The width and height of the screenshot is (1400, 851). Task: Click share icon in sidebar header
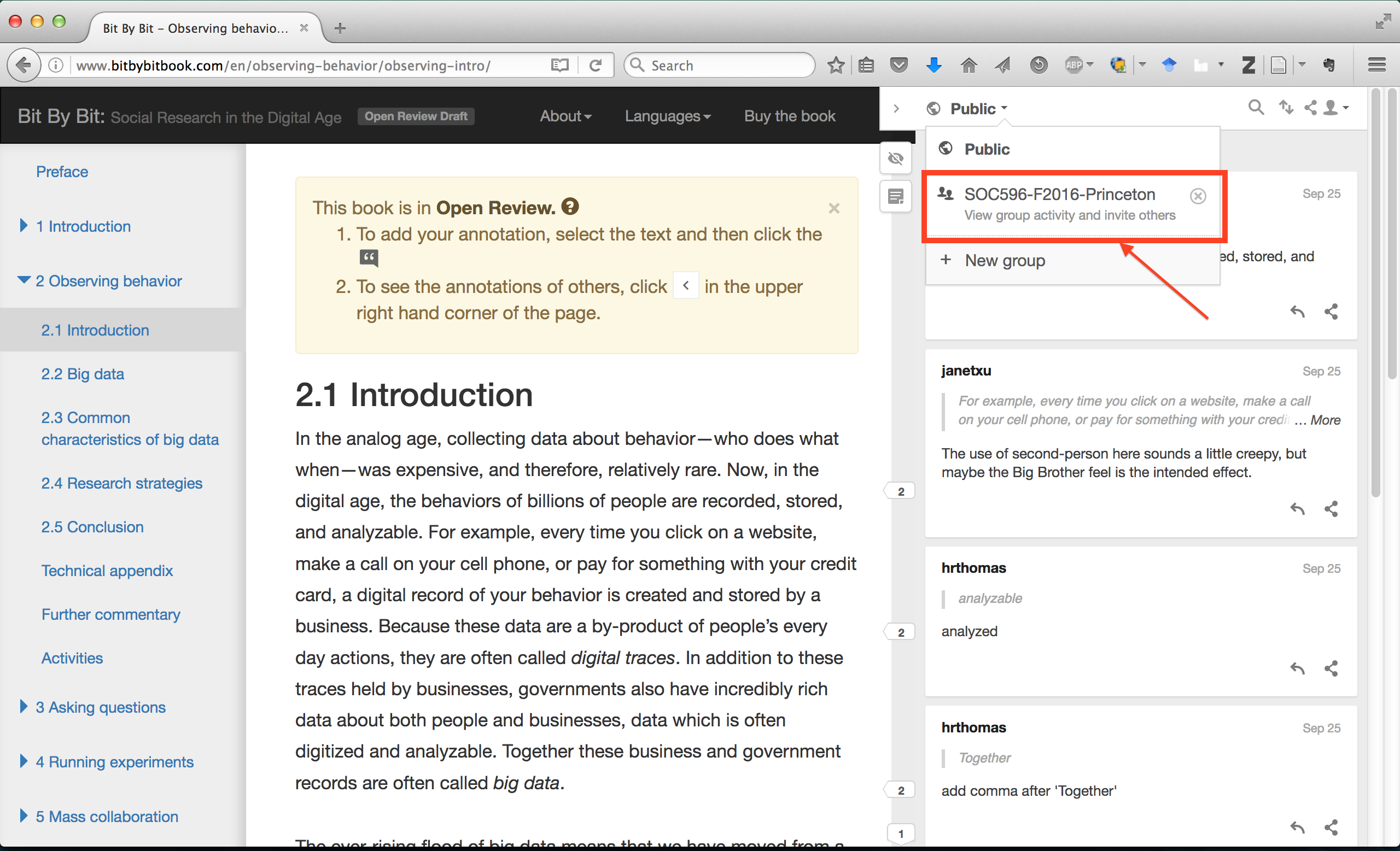click(x=1310, y=107)
